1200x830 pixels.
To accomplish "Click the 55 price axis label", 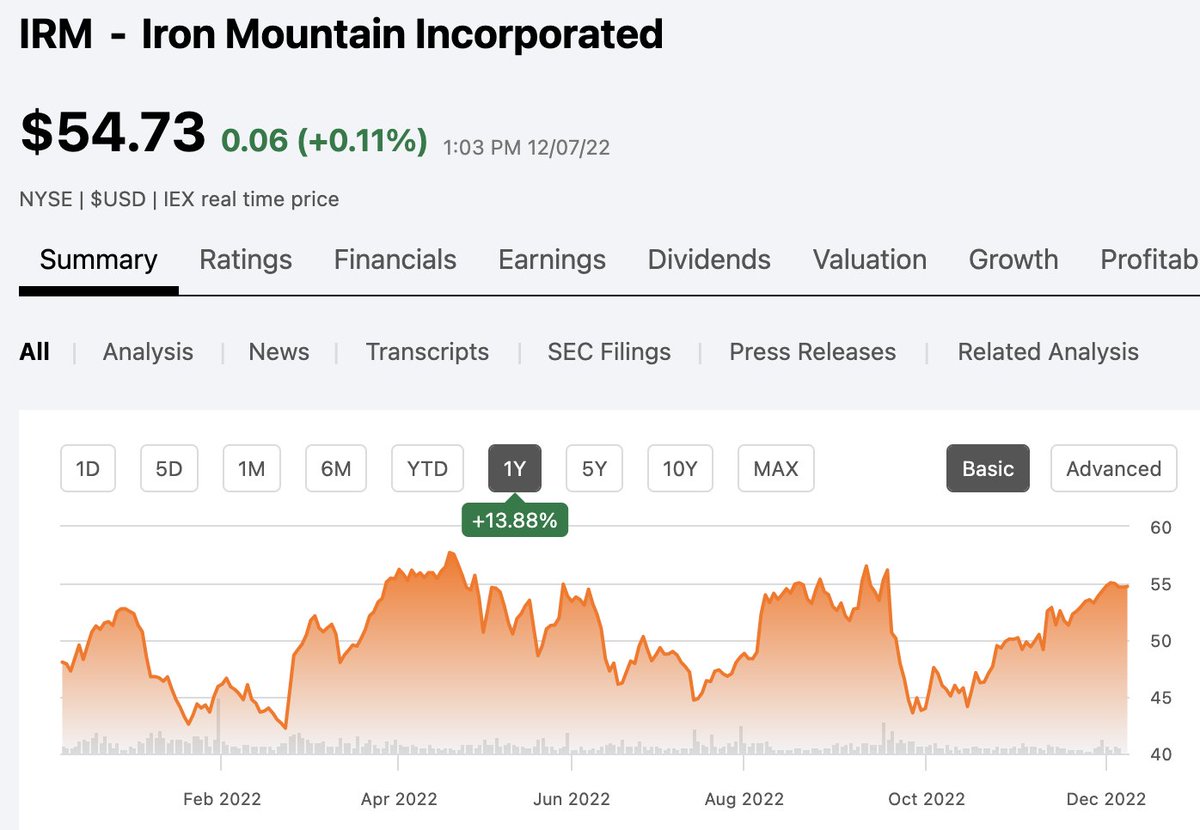I will 1160,583.
